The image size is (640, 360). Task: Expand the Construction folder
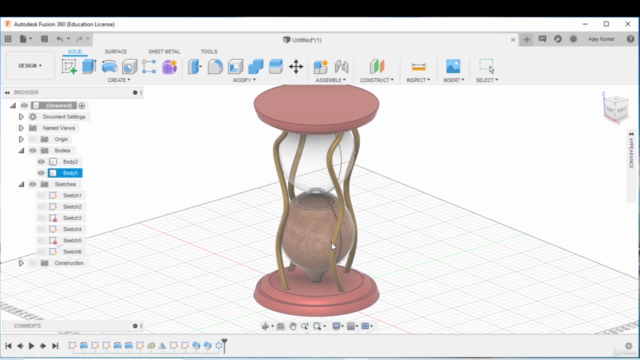click(21, 263)
